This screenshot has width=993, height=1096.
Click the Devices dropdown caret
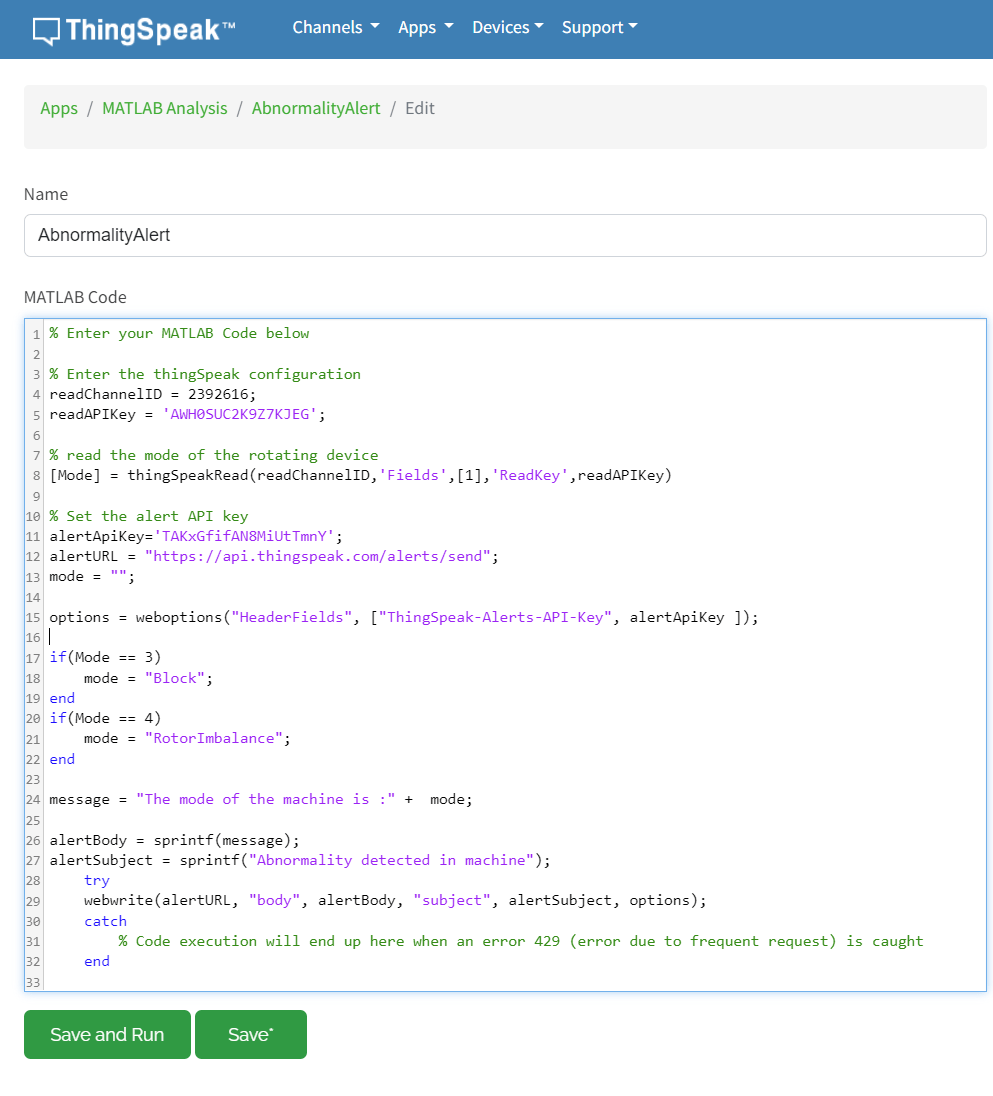point(540,28)
